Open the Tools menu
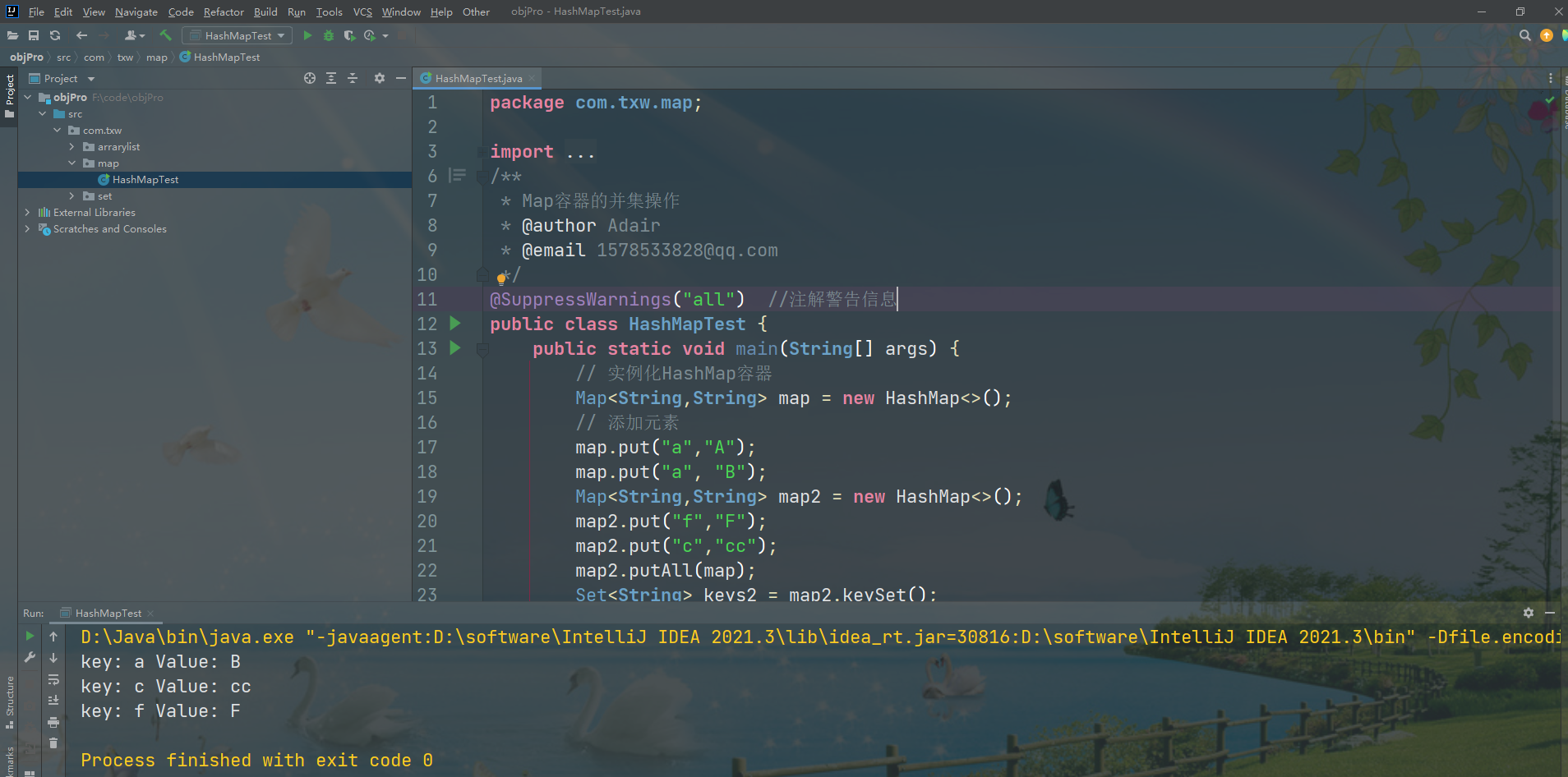The height and width of the screenshot is (777, 1568). [x=329, y=11]
